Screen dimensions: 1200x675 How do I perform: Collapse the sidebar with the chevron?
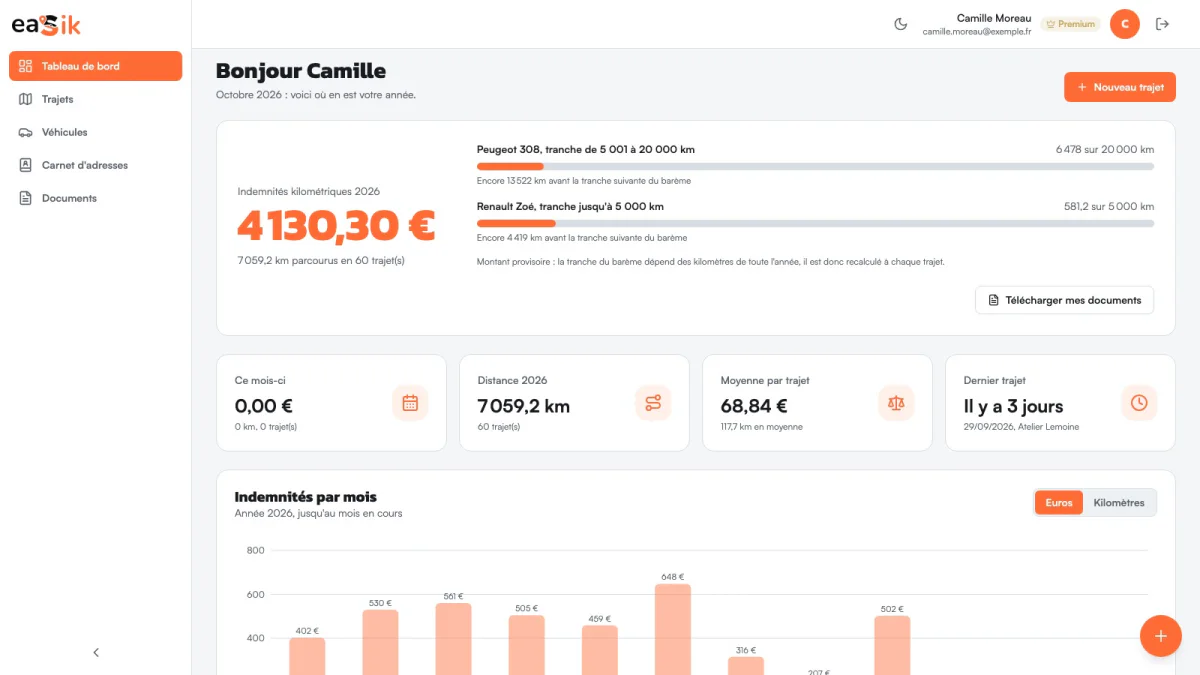pyautogui.click(x=96, y=653)
